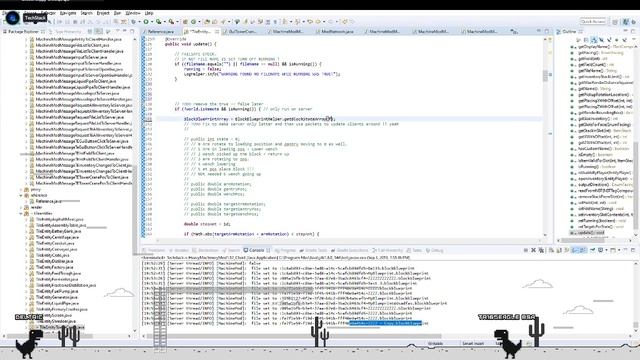Open the Gradle Tasks tab
This screenshot has width=640, height=360.
pos(314,250)
